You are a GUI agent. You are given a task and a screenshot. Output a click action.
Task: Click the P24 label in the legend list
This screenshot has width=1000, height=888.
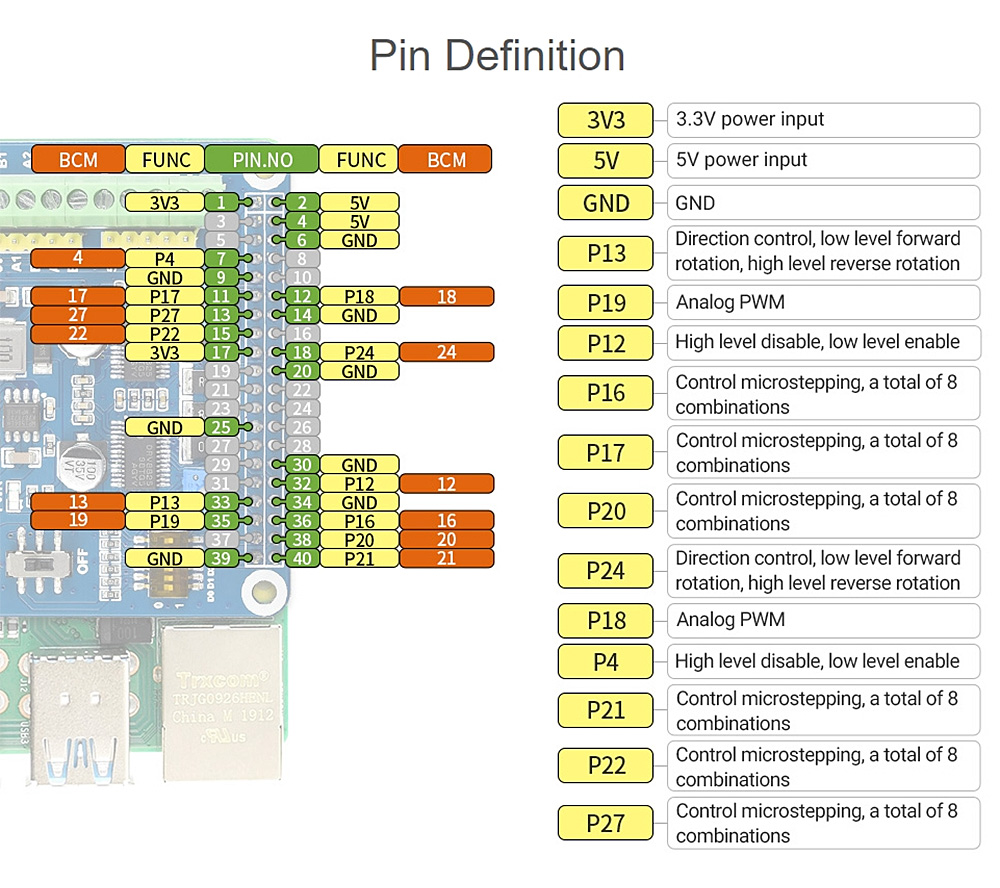(606, 571)
